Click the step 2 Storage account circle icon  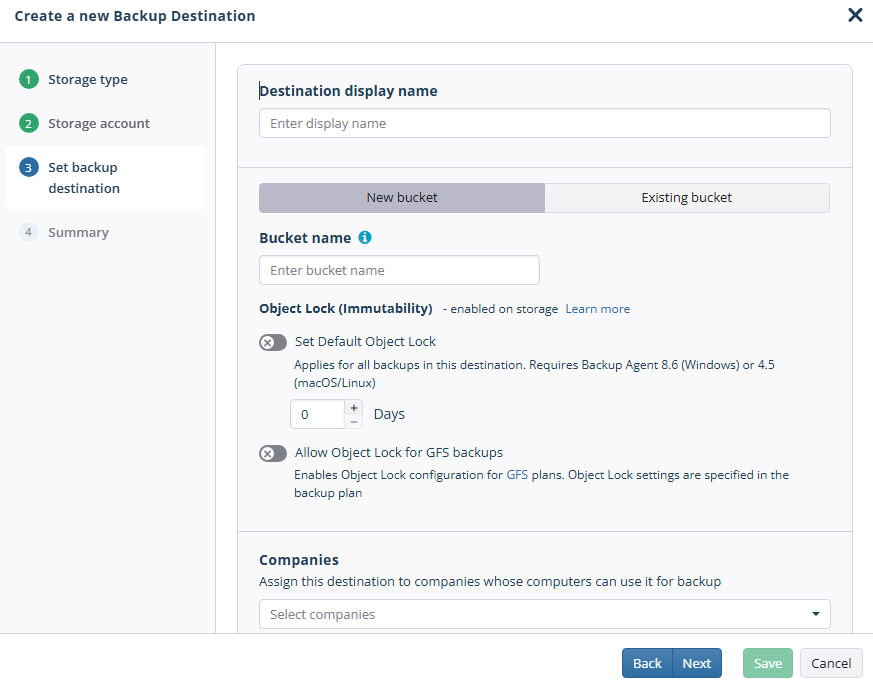pyautogui.click(x=29, y=123)
